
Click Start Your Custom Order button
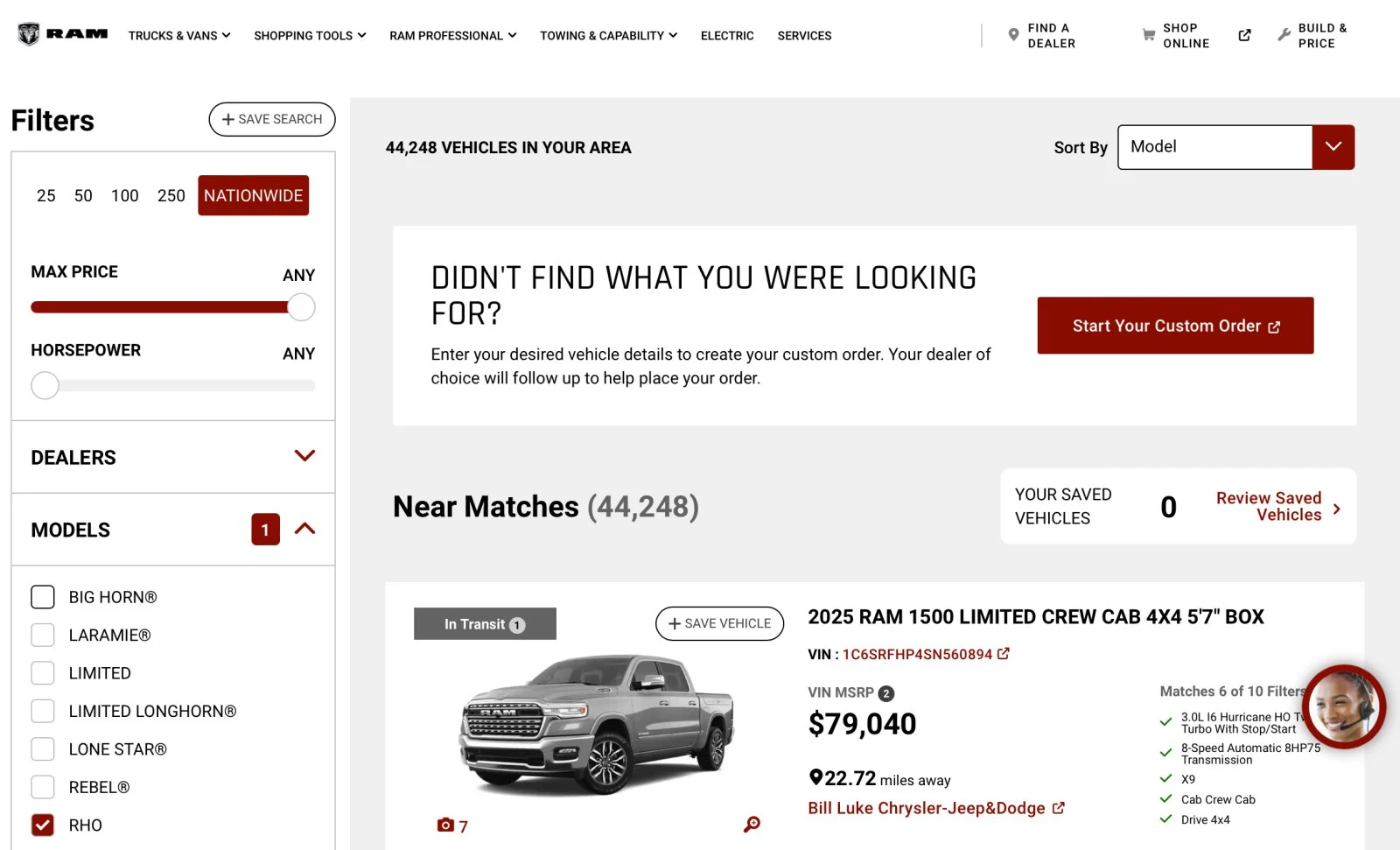click(x=1175, y=326)
